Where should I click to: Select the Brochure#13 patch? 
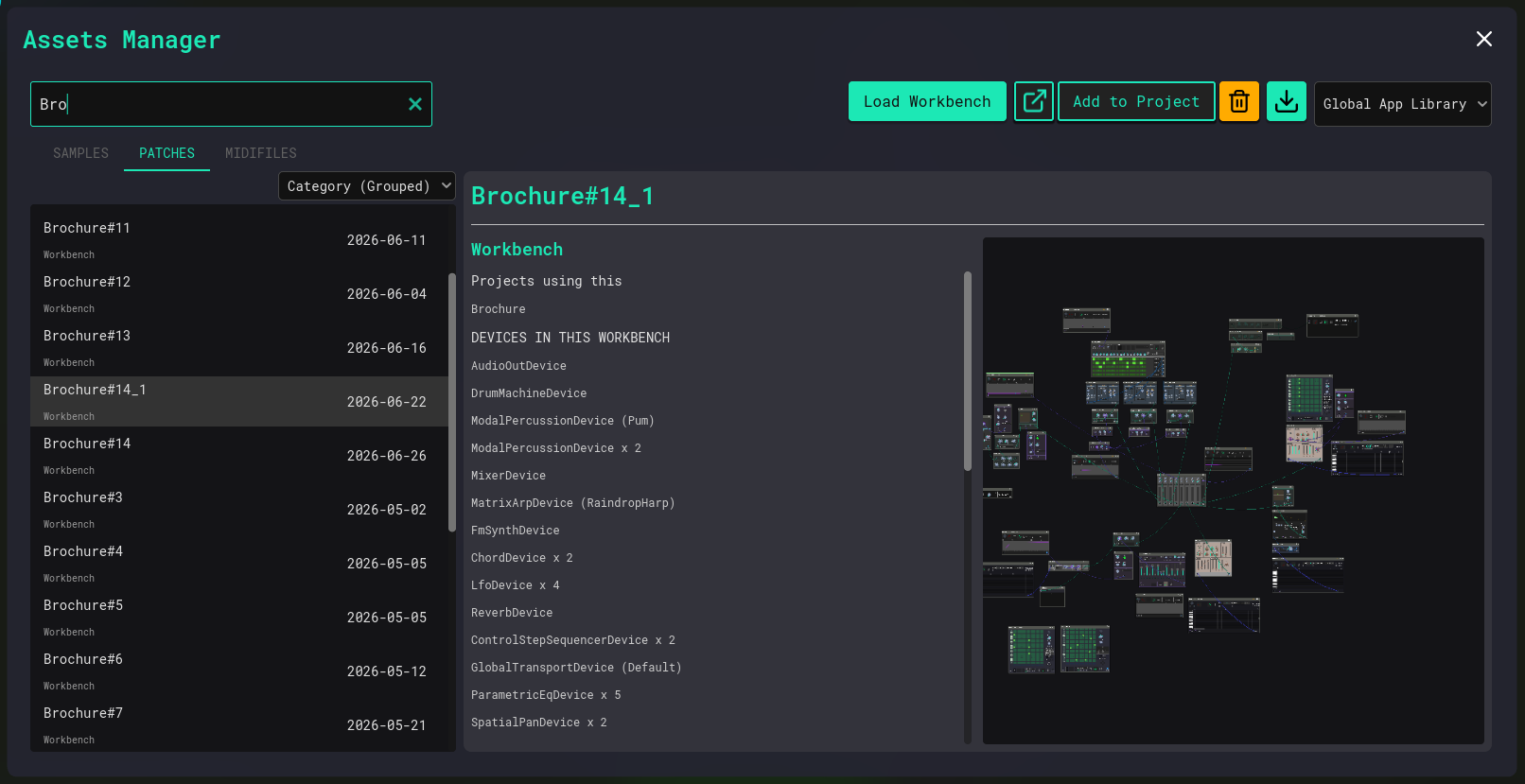pyautogui.click(x=239, y=349)
